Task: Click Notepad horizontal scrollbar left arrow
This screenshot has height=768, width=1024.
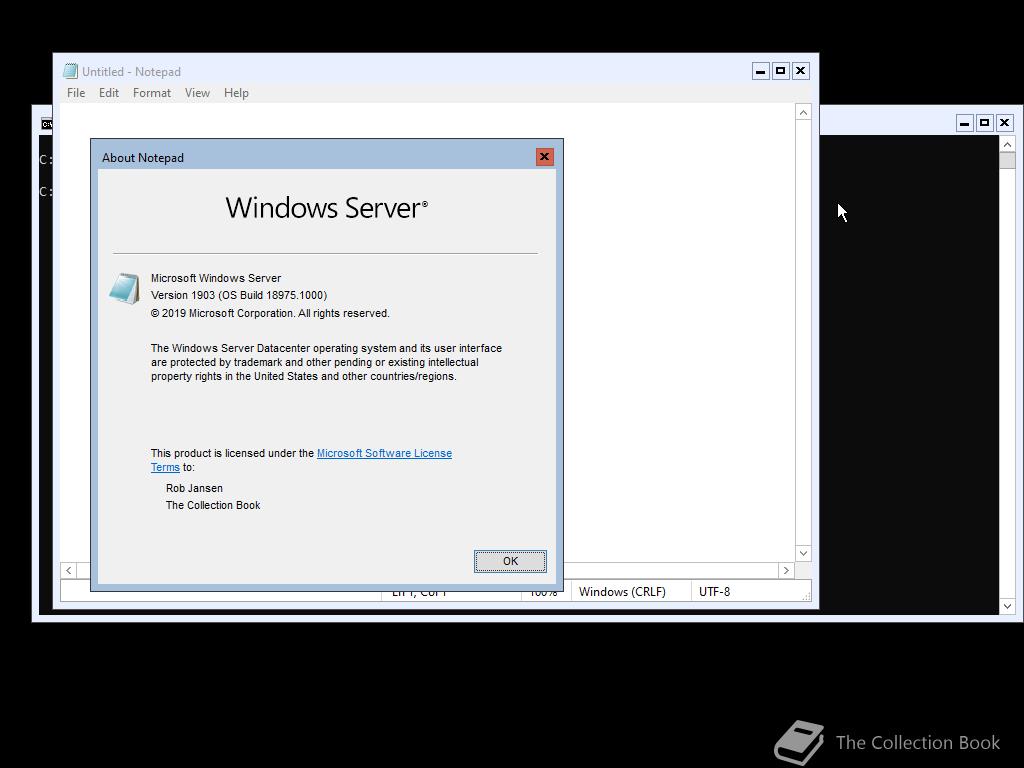Action: click(69, 570)
